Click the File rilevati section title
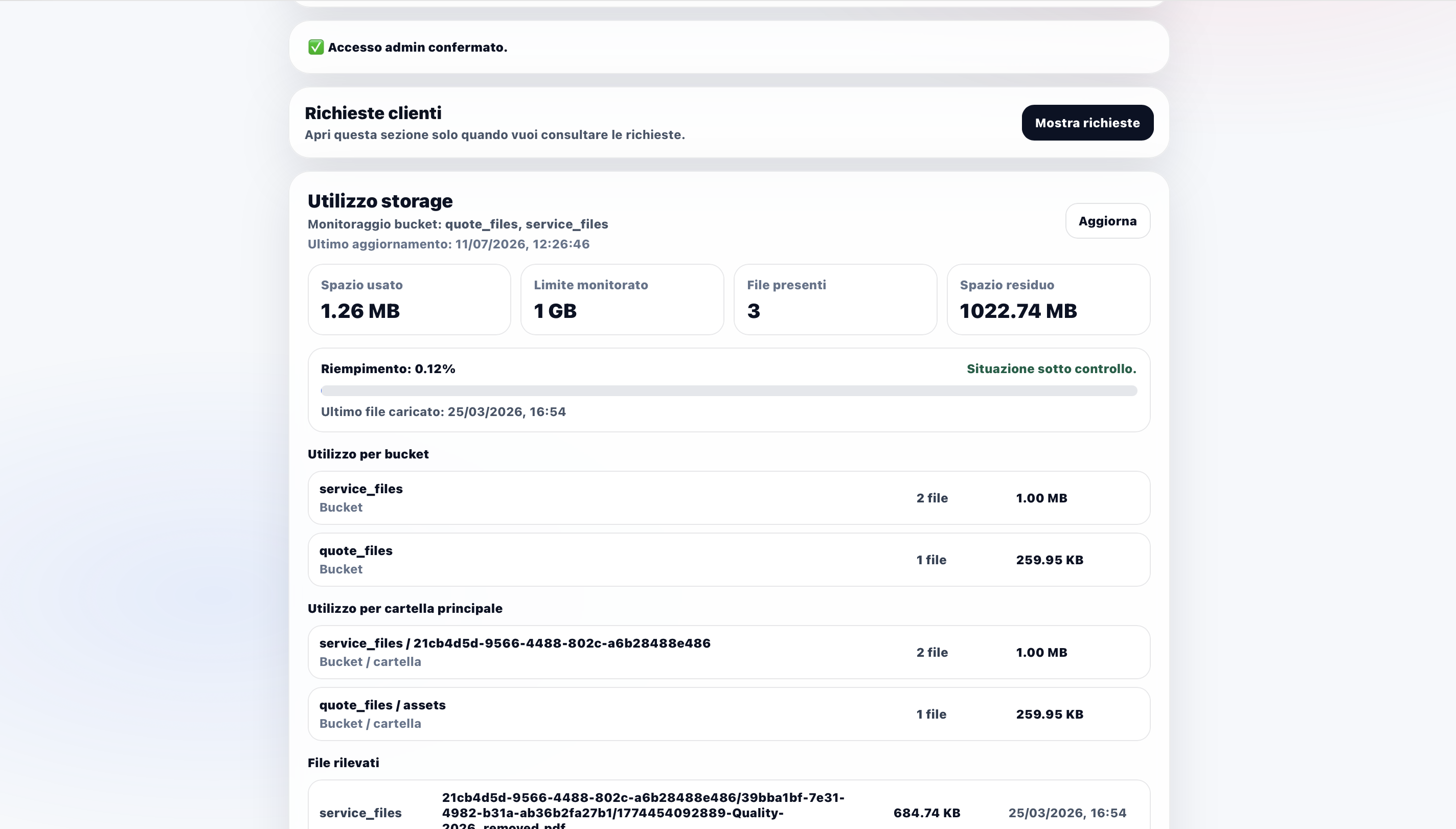Image resolution: width=1456 pixels, height=829 pixels. (343, 763)
